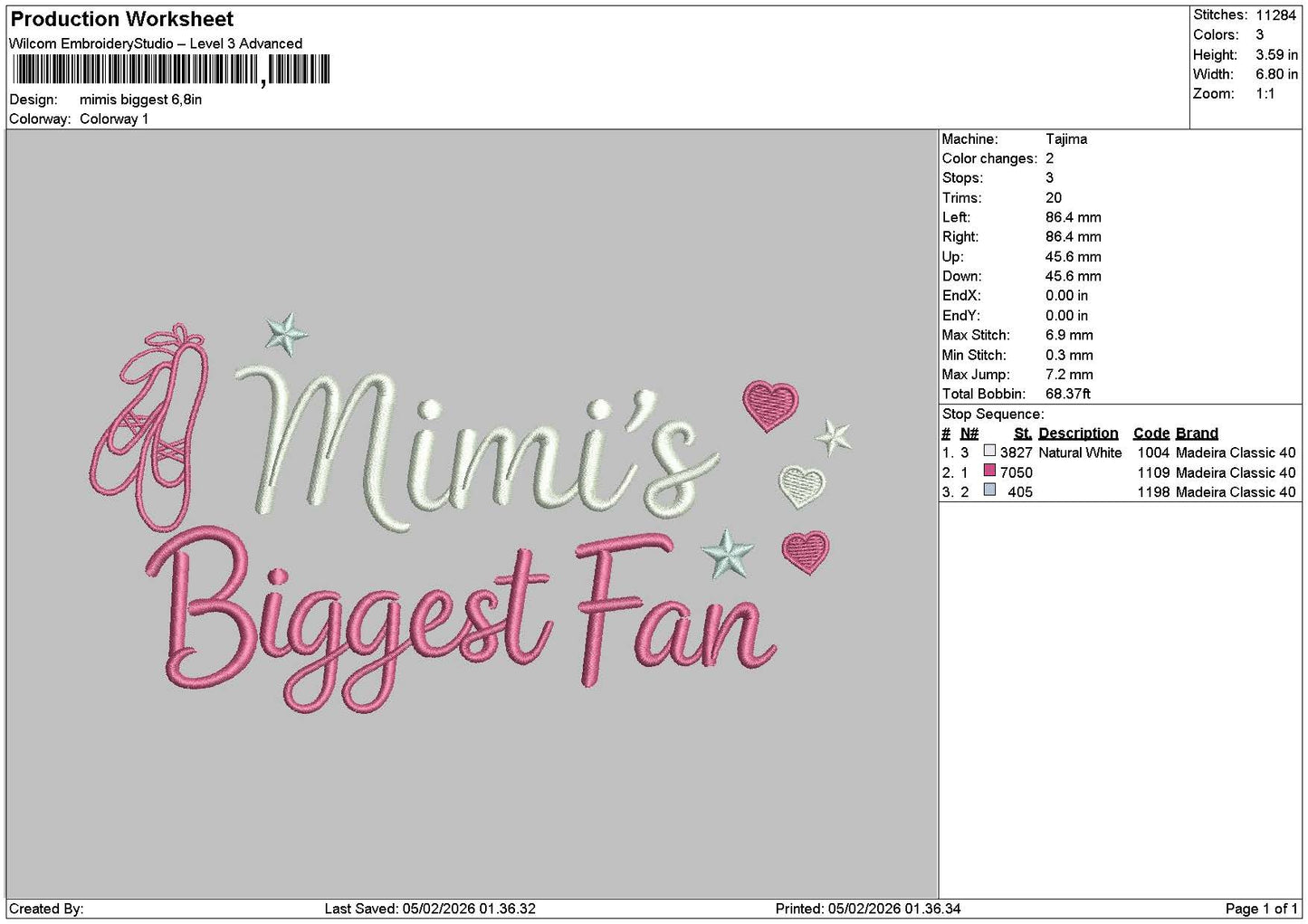Screen dimensions: 1308x924
Task: Click the lower pink heart near Fan
Action: pyautogui.click(x=806, y=552)
